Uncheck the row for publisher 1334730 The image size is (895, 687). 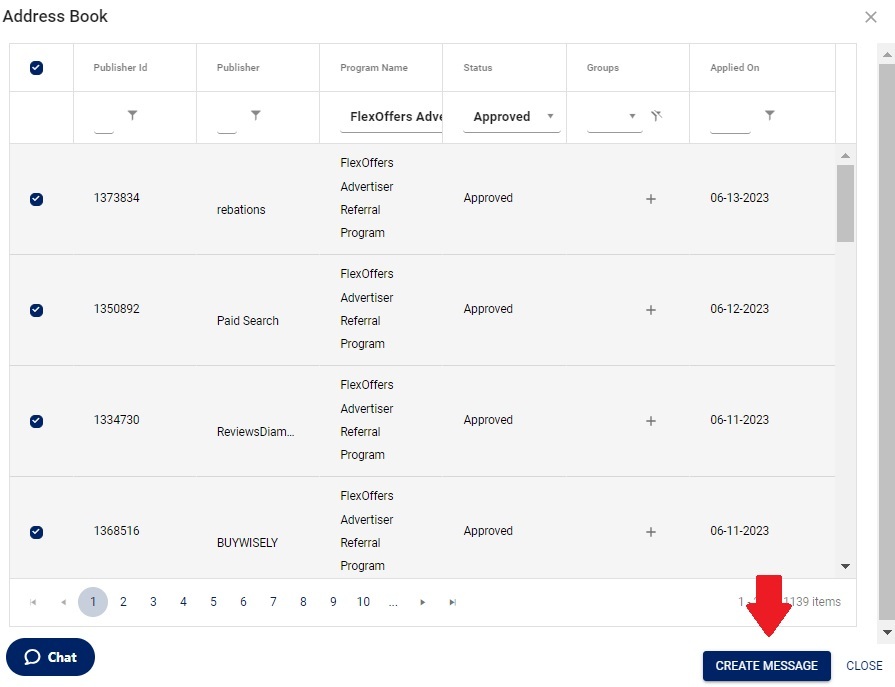coord(37,421)
